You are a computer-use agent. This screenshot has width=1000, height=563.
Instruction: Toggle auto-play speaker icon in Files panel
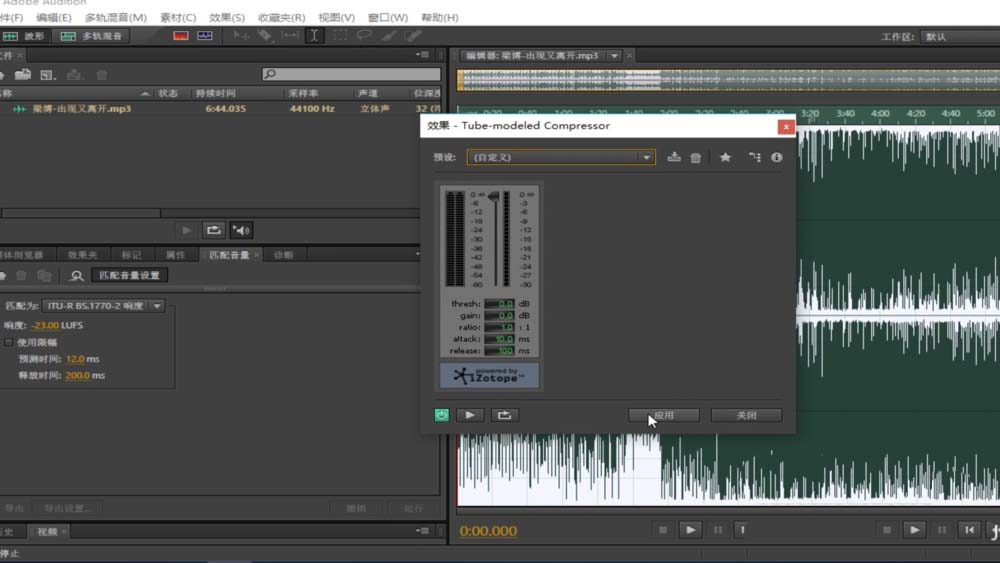click(x=240, y=230)
